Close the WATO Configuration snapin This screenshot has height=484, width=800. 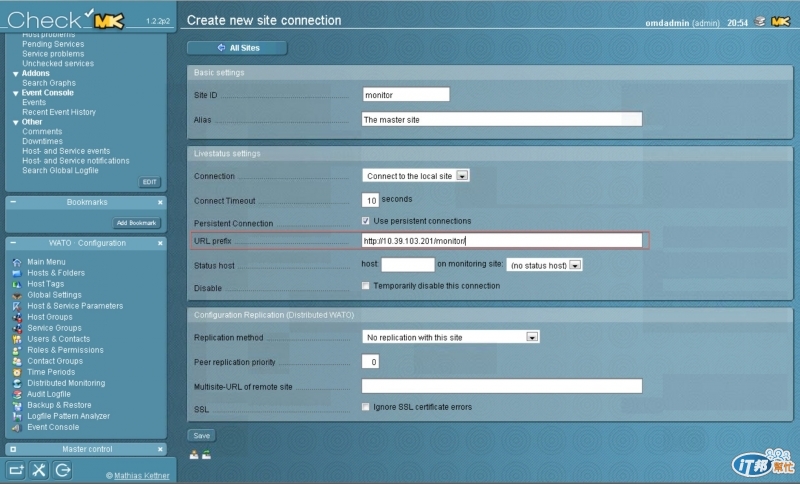pyautogui.click(x=160, y=243)
